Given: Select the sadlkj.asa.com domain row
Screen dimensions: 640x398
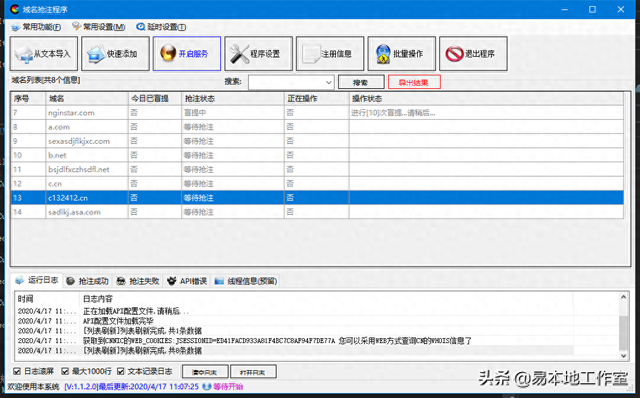Looking at the screenshot, I should (317, 212).
